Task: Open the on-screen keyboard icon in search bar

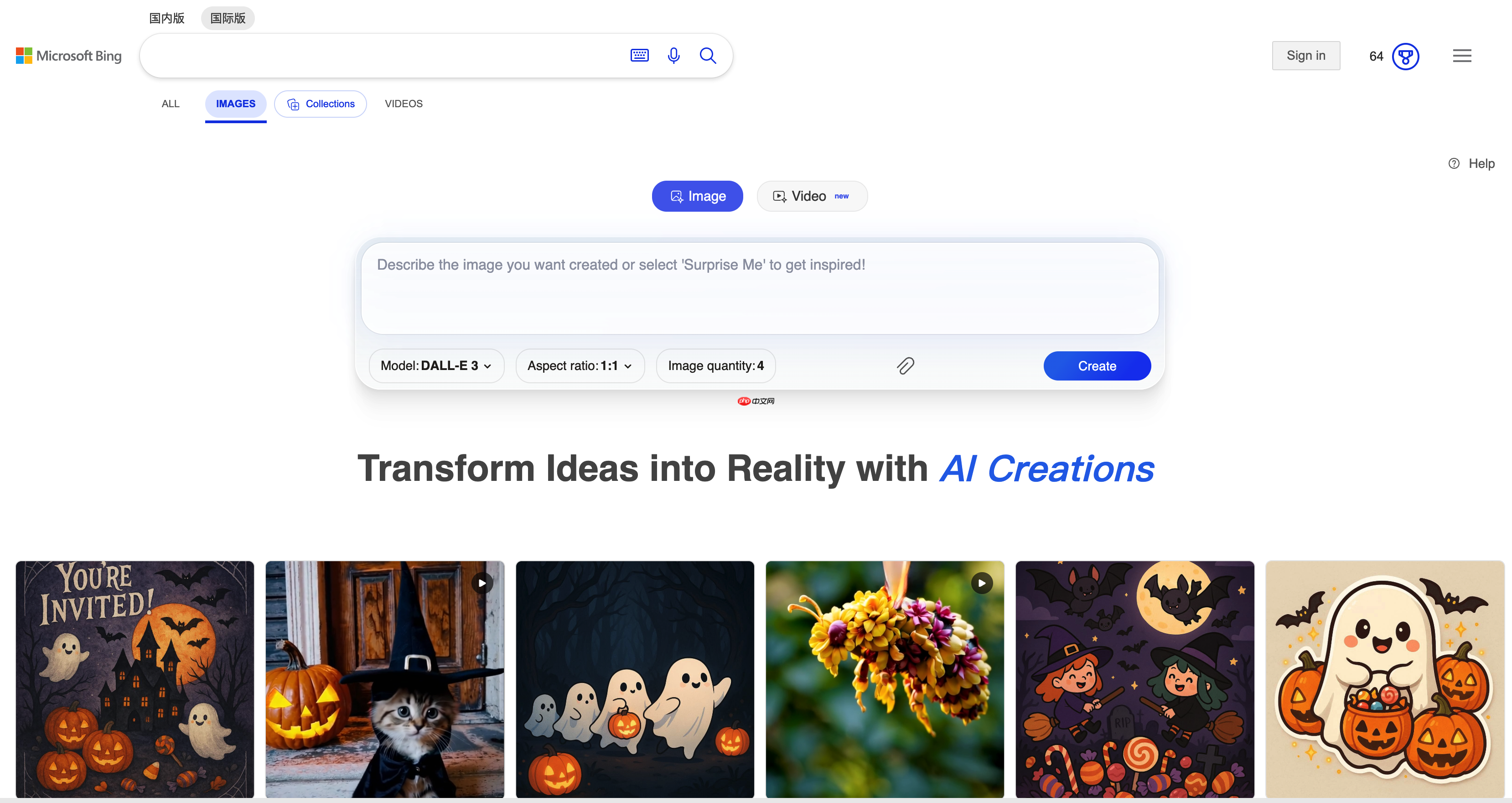Action: click(639, 56)
